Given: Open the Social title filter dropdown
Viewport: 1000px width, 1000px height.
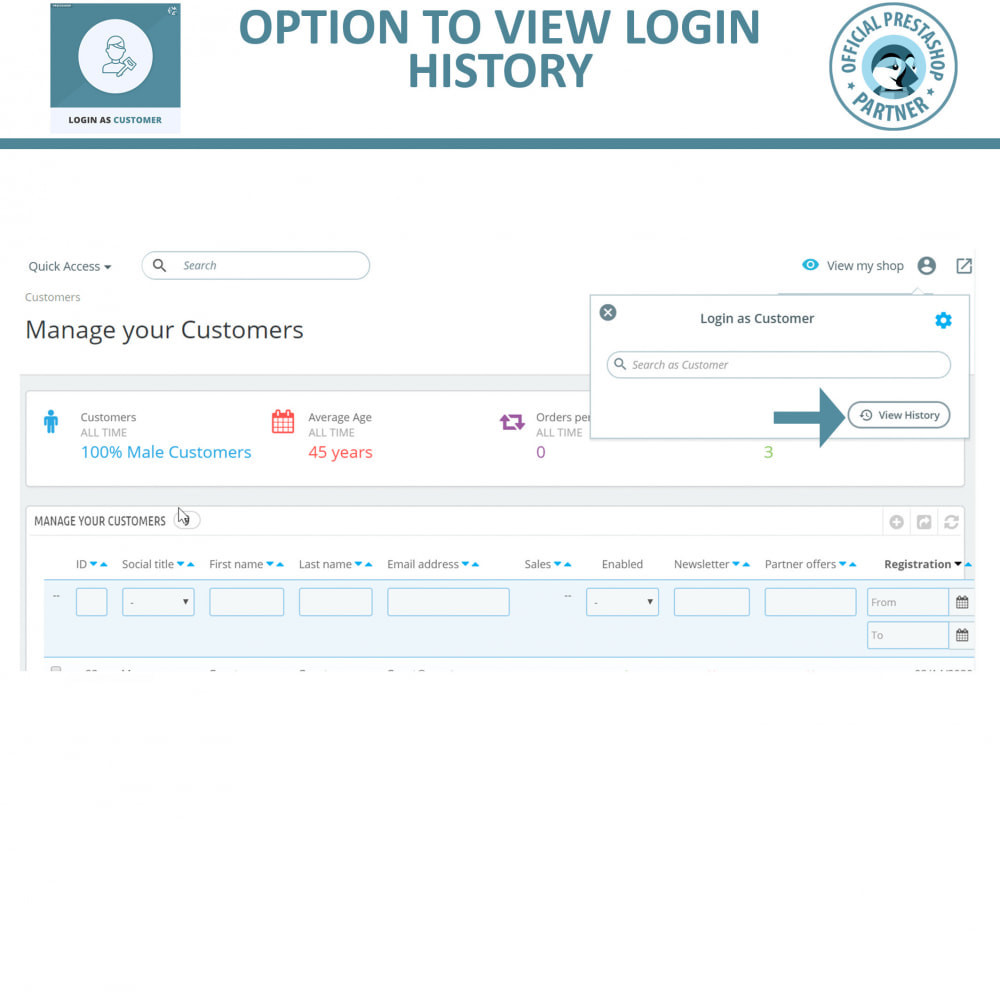Looking at the screenshot, I should tap(158, 601).
